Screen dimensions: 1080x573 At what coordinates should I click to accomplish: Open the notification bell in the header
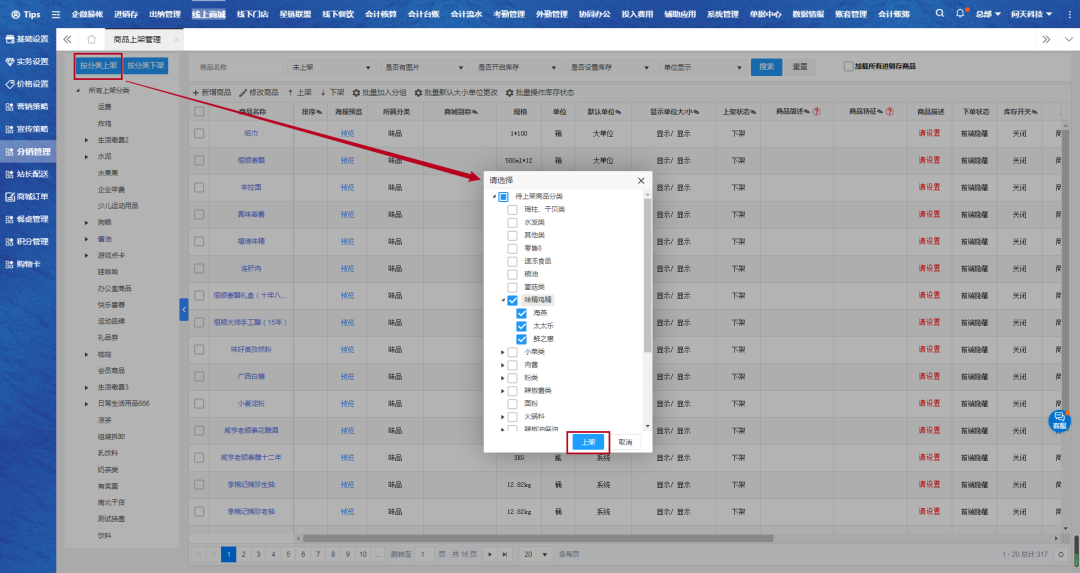click(x=960, y=14)
